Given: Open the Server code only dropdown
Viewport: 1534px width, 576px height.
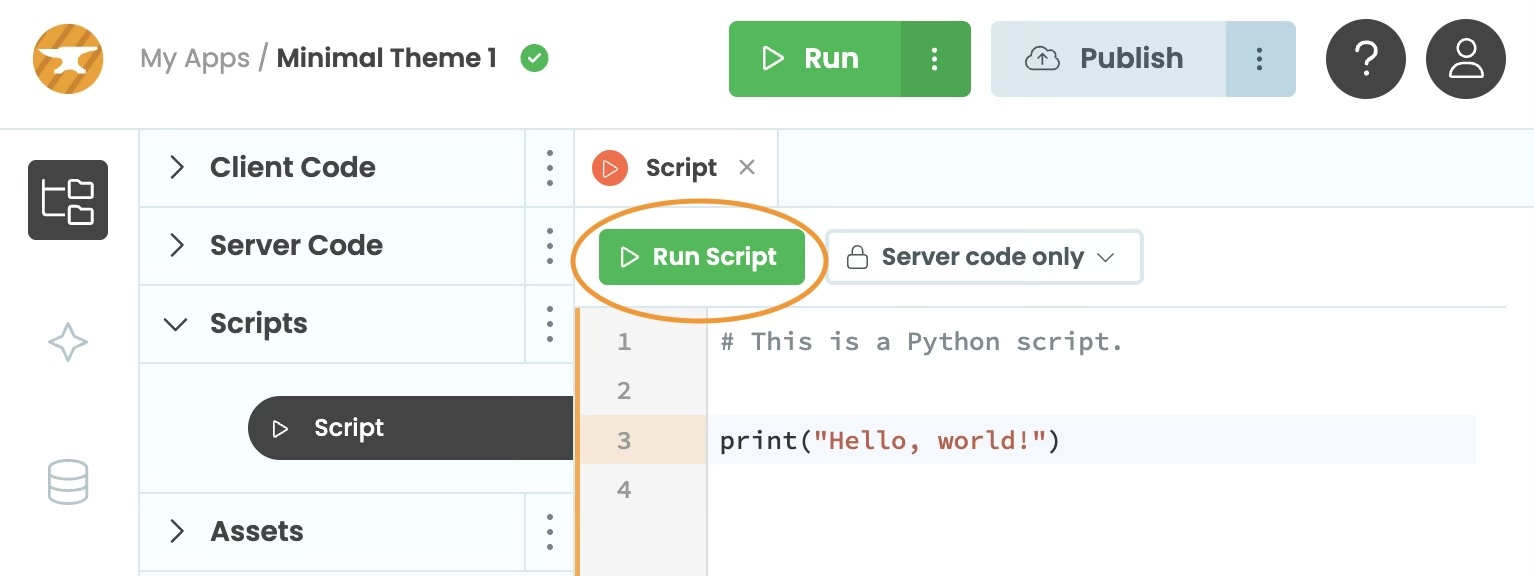Looking at the screenshot, I should click(984, 258).
